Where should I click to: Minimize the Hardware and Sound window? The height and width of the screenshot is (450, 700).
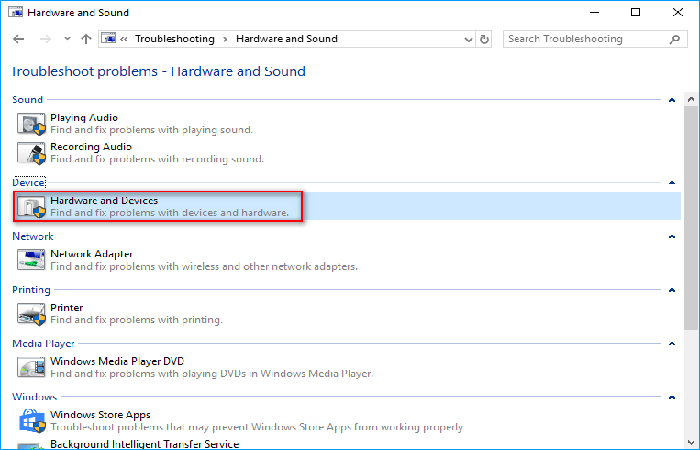point(594,12)
